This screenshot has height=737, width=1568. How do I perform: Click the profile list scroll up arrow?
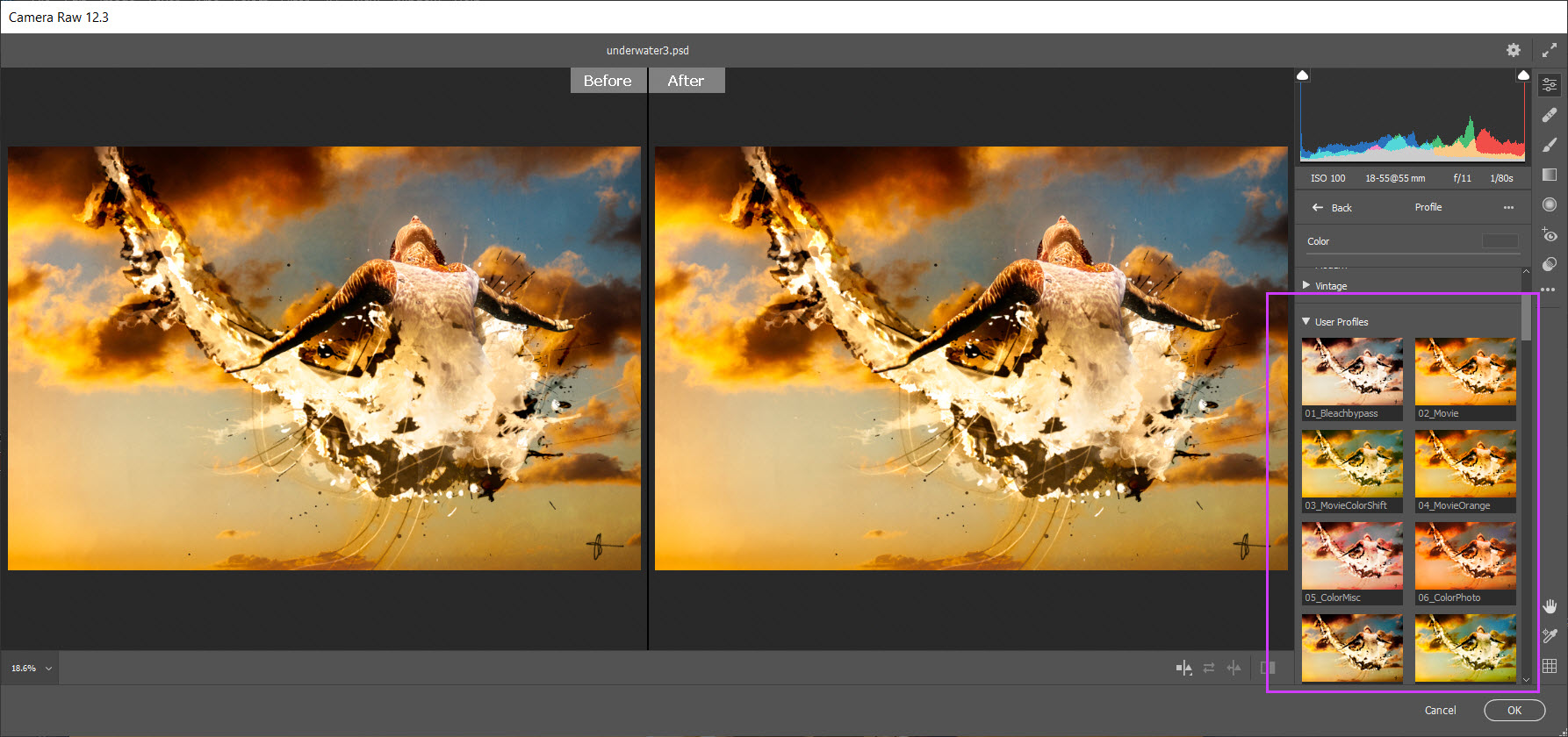[1526, 271]
